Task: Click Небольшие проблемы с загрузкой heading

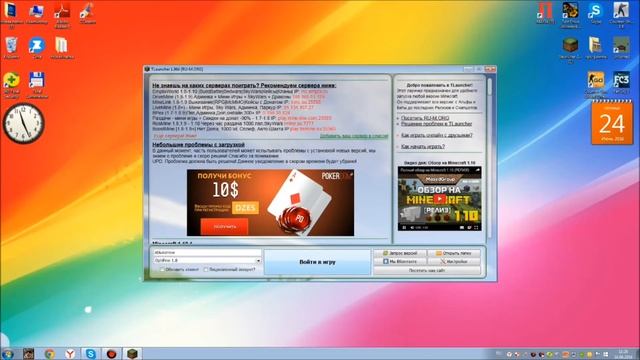Action: coord(198,144)
